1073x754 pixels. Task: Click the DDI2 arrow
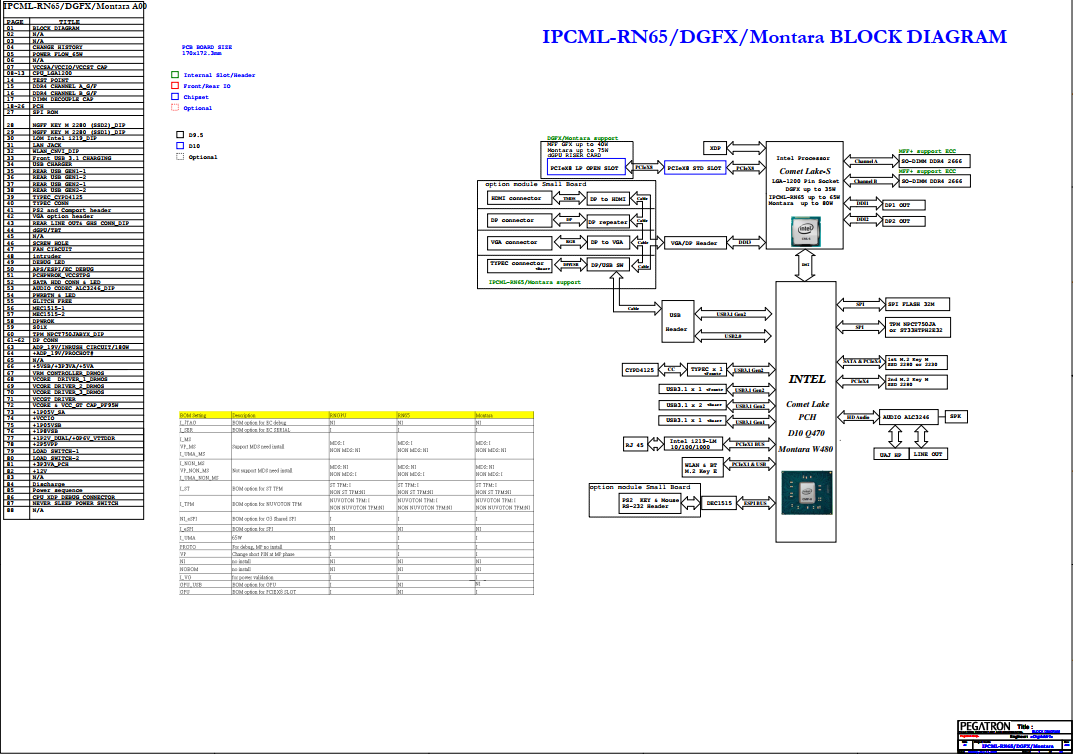tap(863, 220)
